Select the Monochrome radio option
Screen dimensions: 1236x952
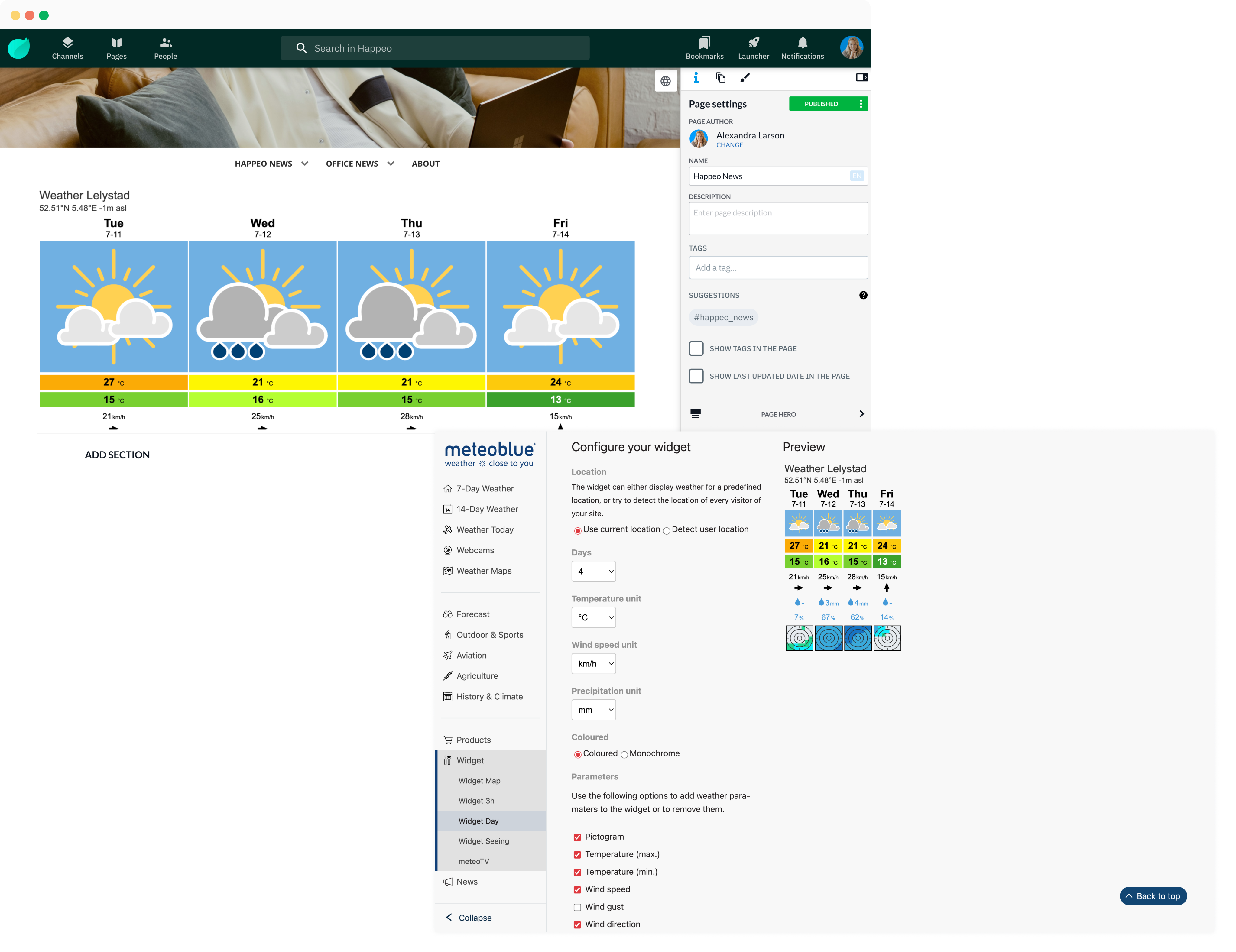(x=624, y=754)
